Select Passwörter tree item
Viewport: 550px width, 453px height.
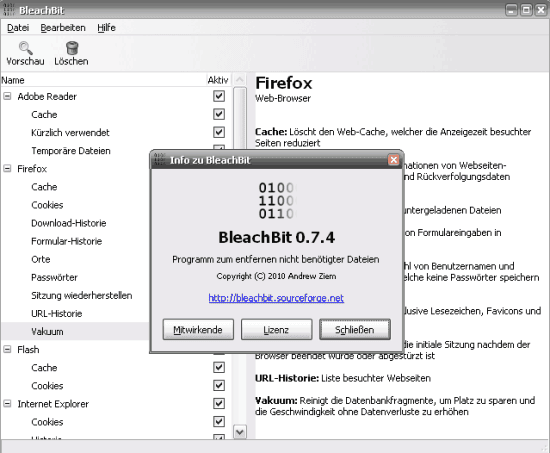54,277
